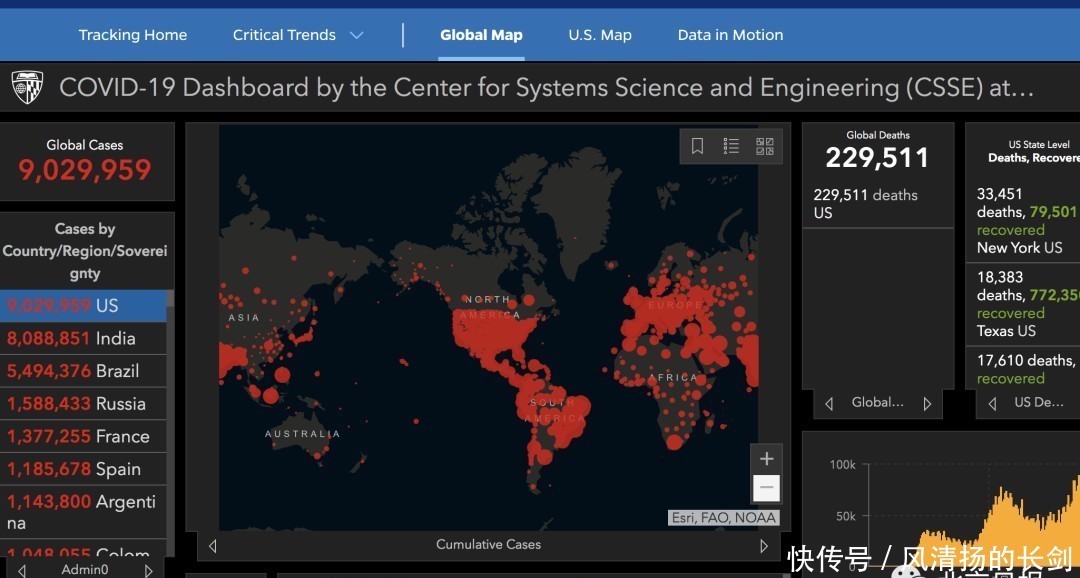
Task: Click the ASIA label on the map
Action: [x=244, y=318]
